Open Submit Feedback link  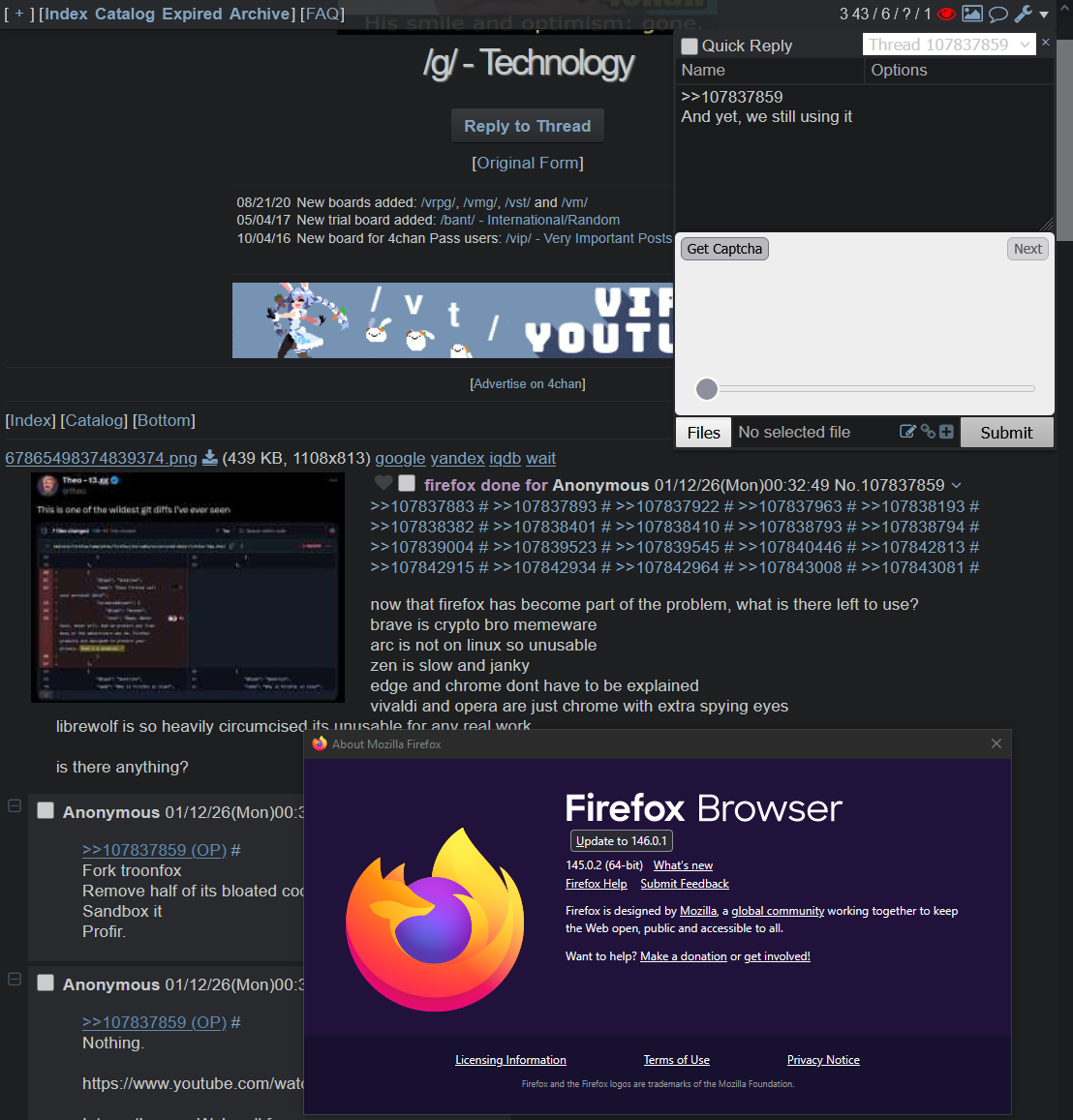[685, 884]
